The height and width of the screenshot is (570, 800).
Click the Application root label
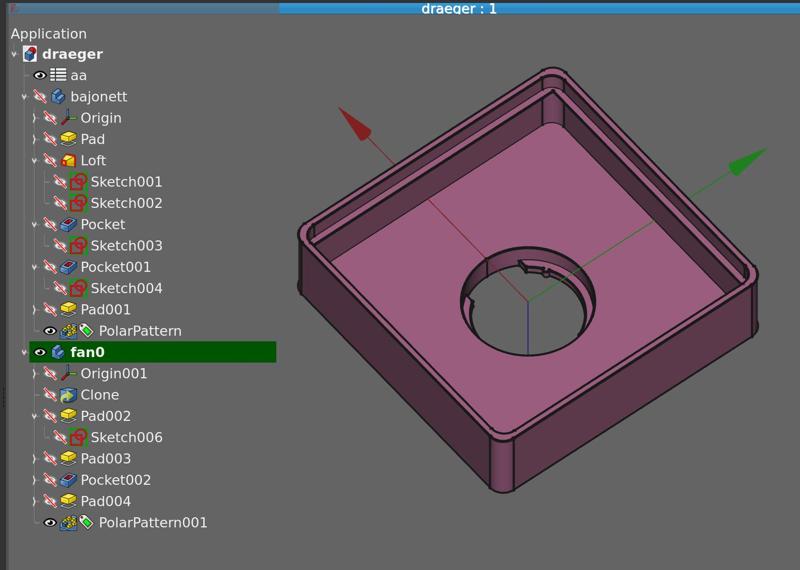pos(48,34)
